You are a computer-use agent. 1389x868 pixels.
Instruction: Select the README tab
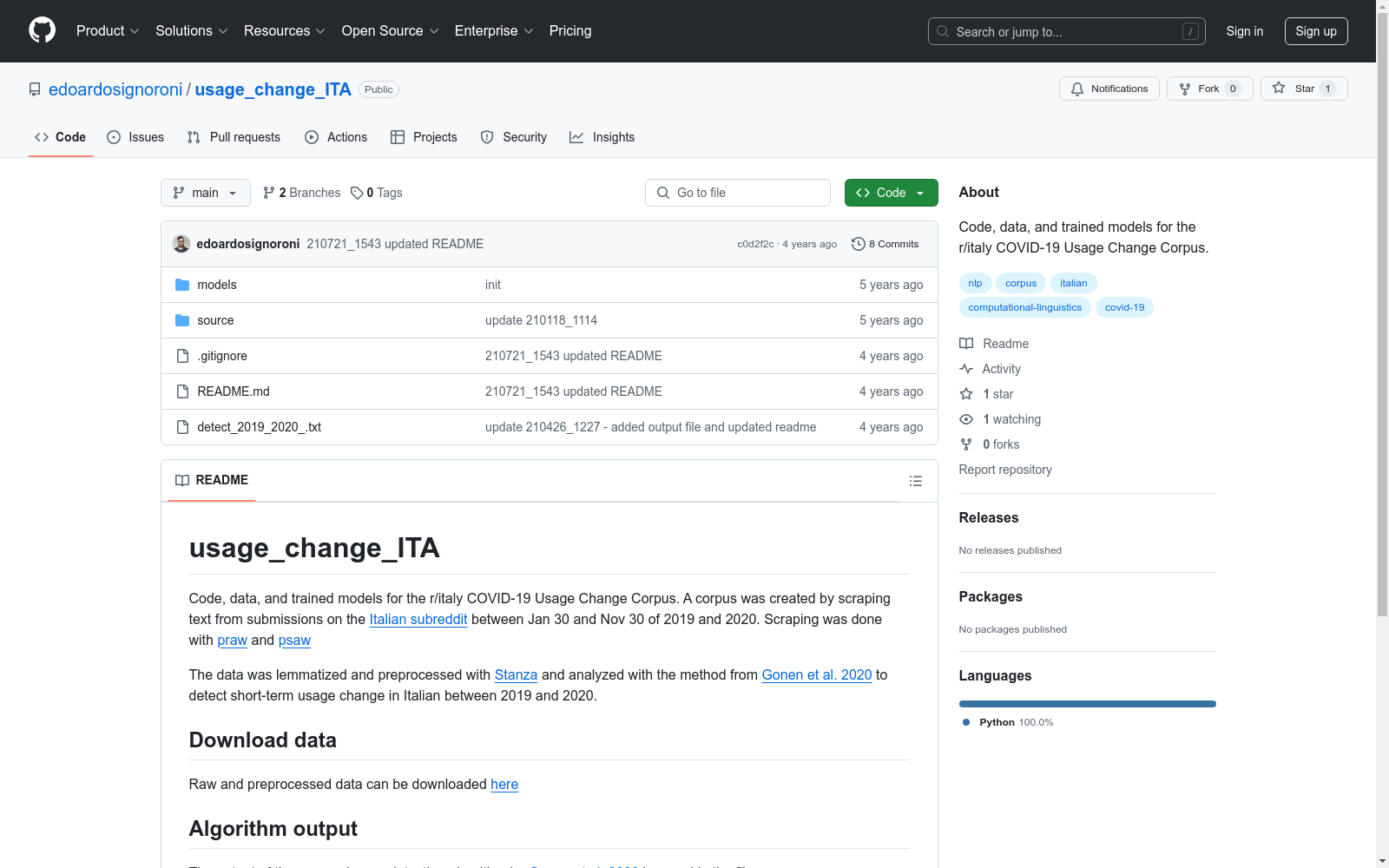tap(212, 480)
